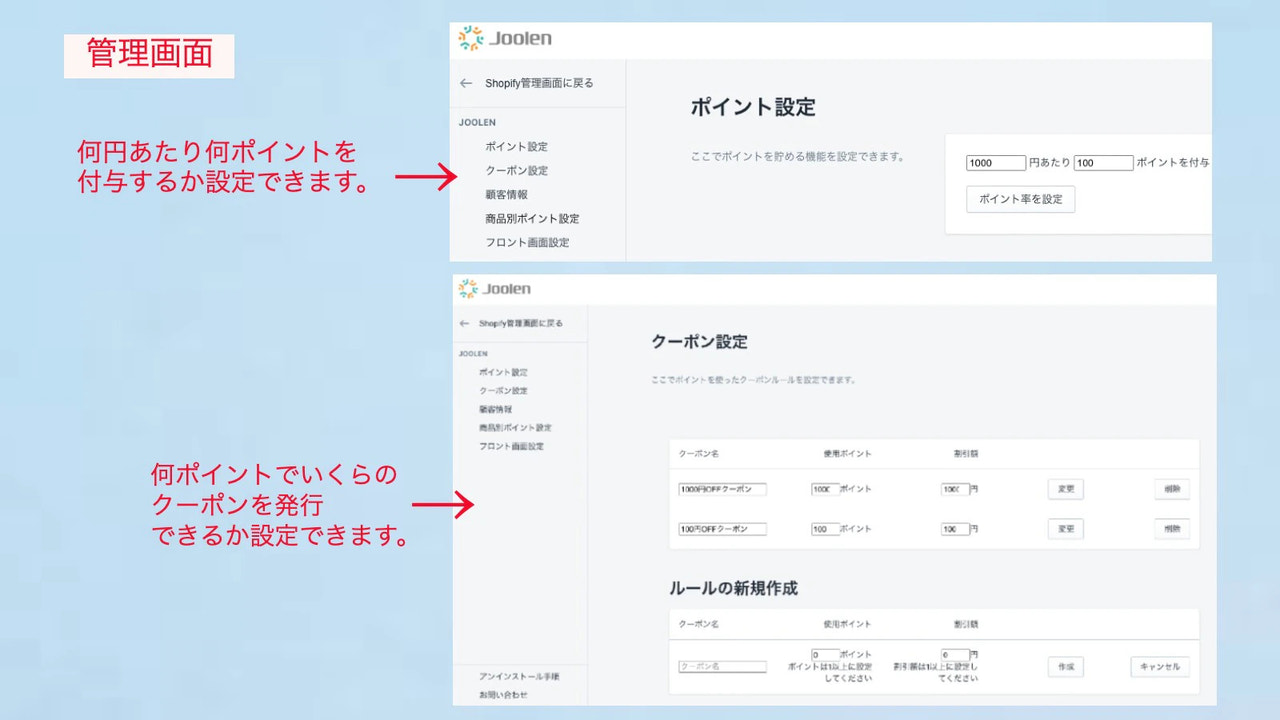This screenshot has width=1280, height=720.
Task: Select ポイント設定 in the ポイント設定 screen sidebar
Action: (x=517, y=146)
